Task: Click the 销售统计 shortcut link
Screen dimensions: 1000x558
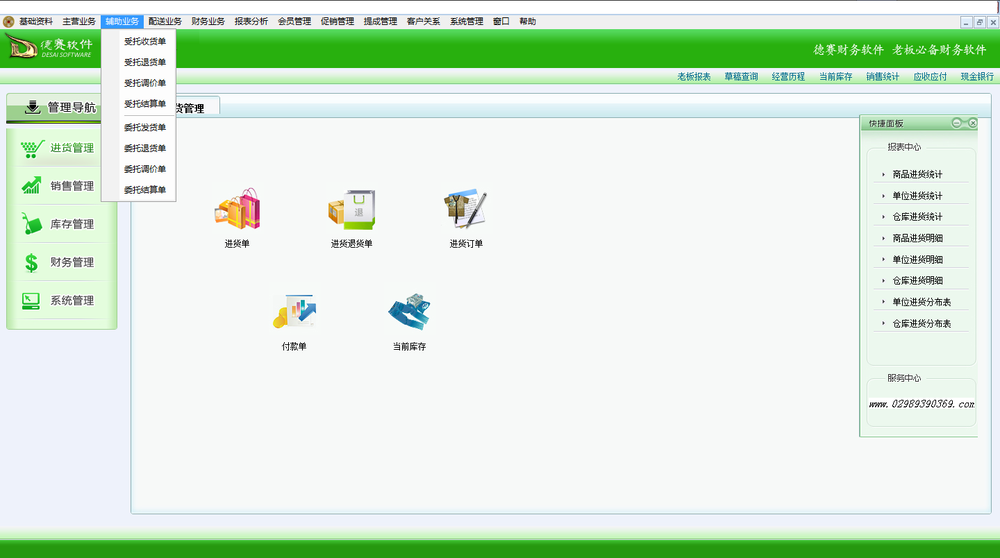Action: coord(883,77)
